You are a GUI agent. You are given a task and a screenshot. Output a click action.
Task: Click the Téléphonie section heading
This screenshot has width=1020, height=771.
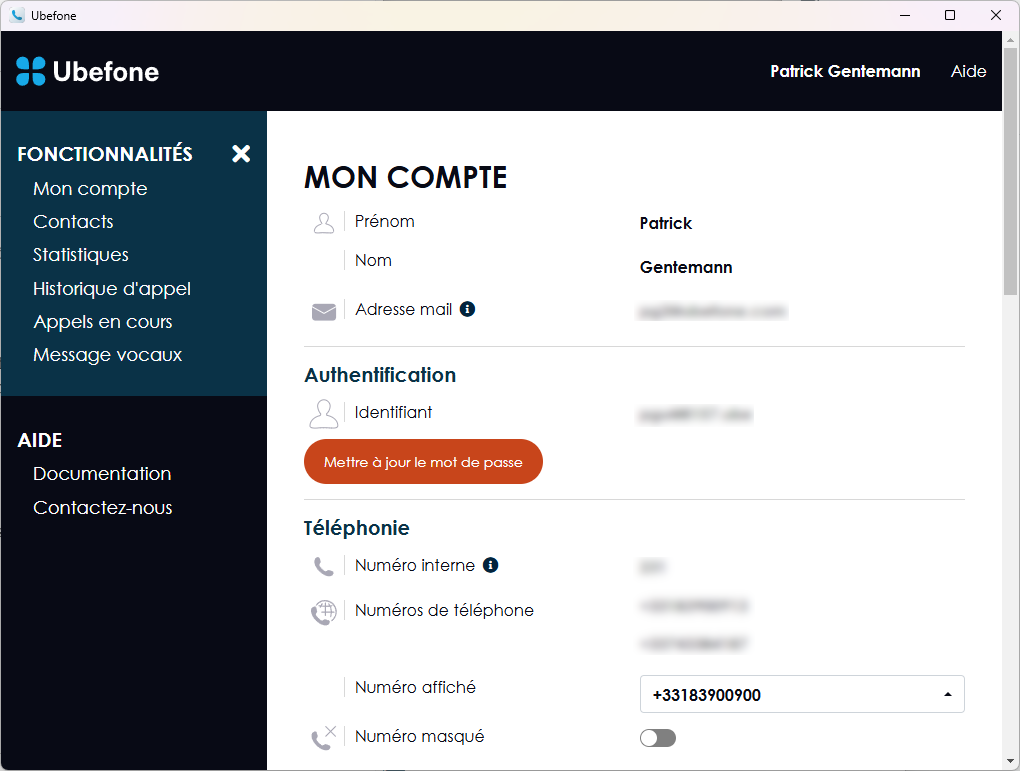(x=356, y=528)
